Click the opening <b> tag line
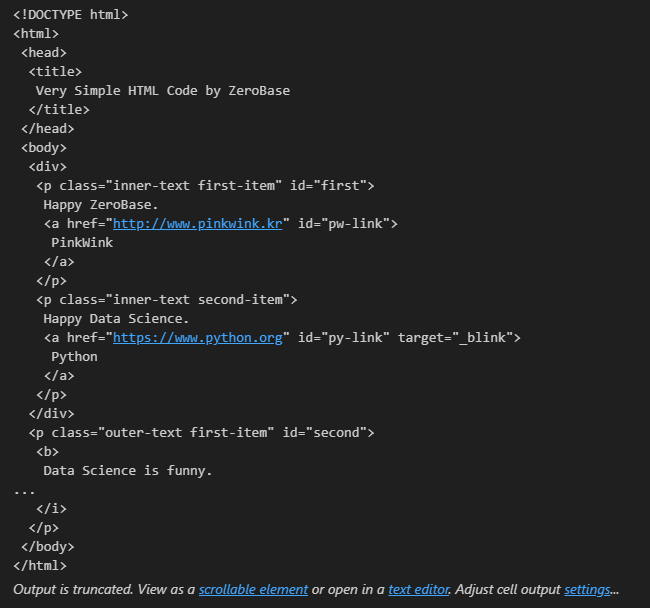The width and height of the screenshot is (650, 608). coord(48,452)
